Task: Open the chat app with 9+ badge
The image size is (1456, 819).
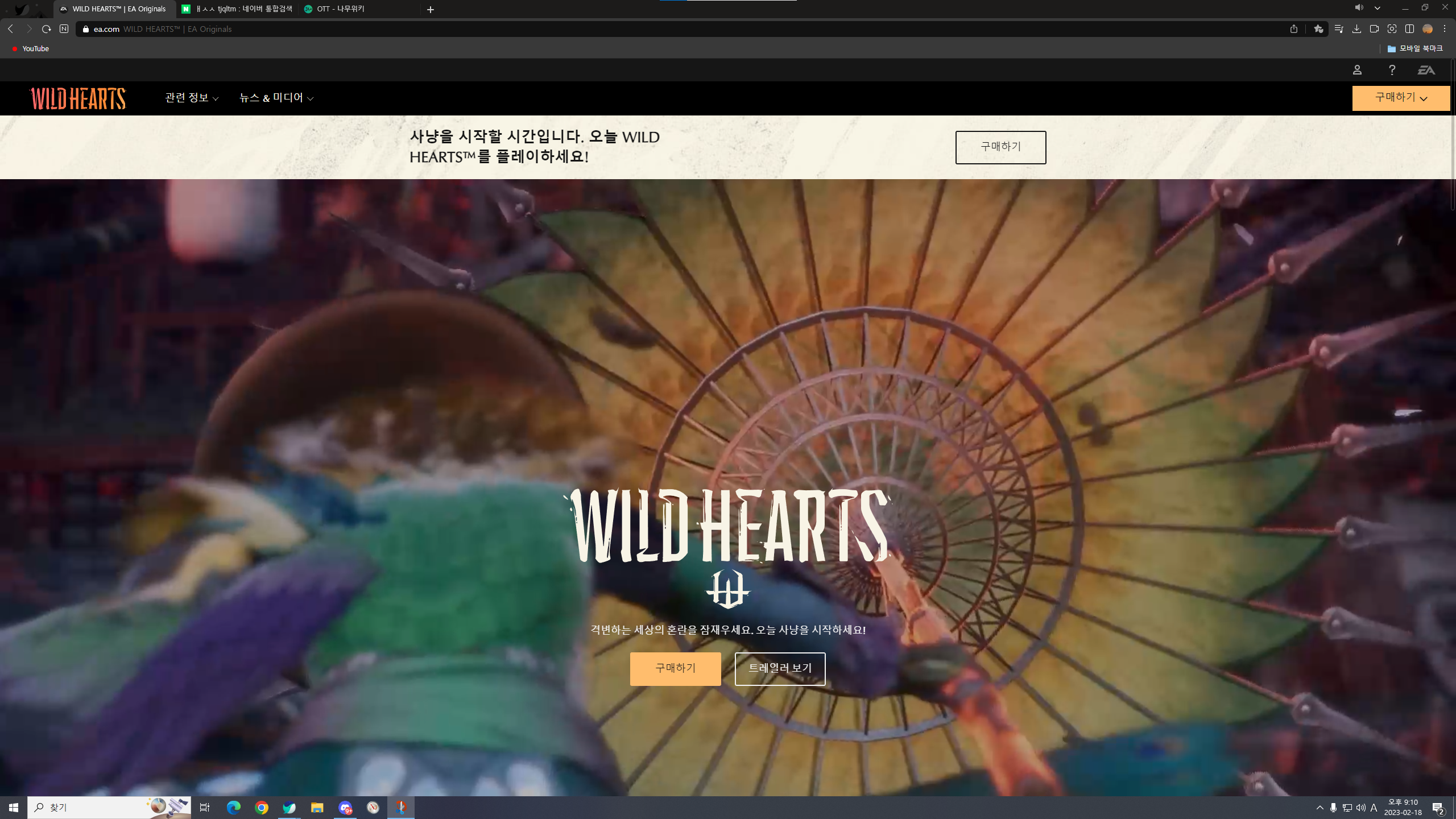Action: [345, 808]
